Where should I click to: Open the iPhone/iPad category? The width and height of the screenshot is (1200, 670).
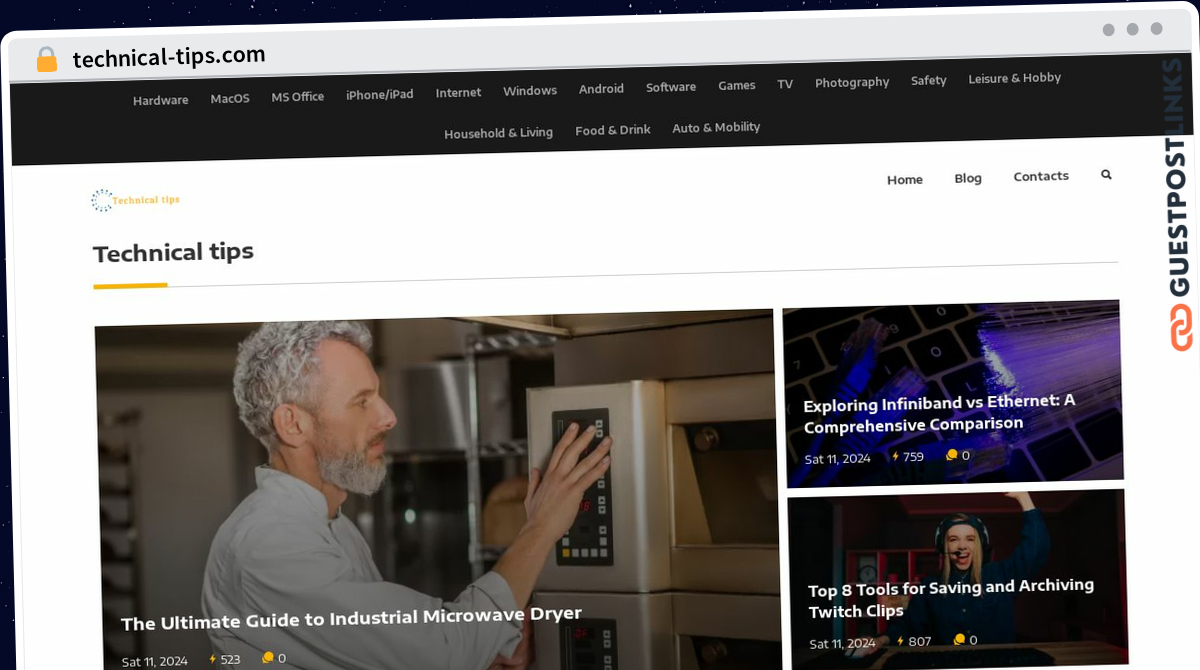380,94
